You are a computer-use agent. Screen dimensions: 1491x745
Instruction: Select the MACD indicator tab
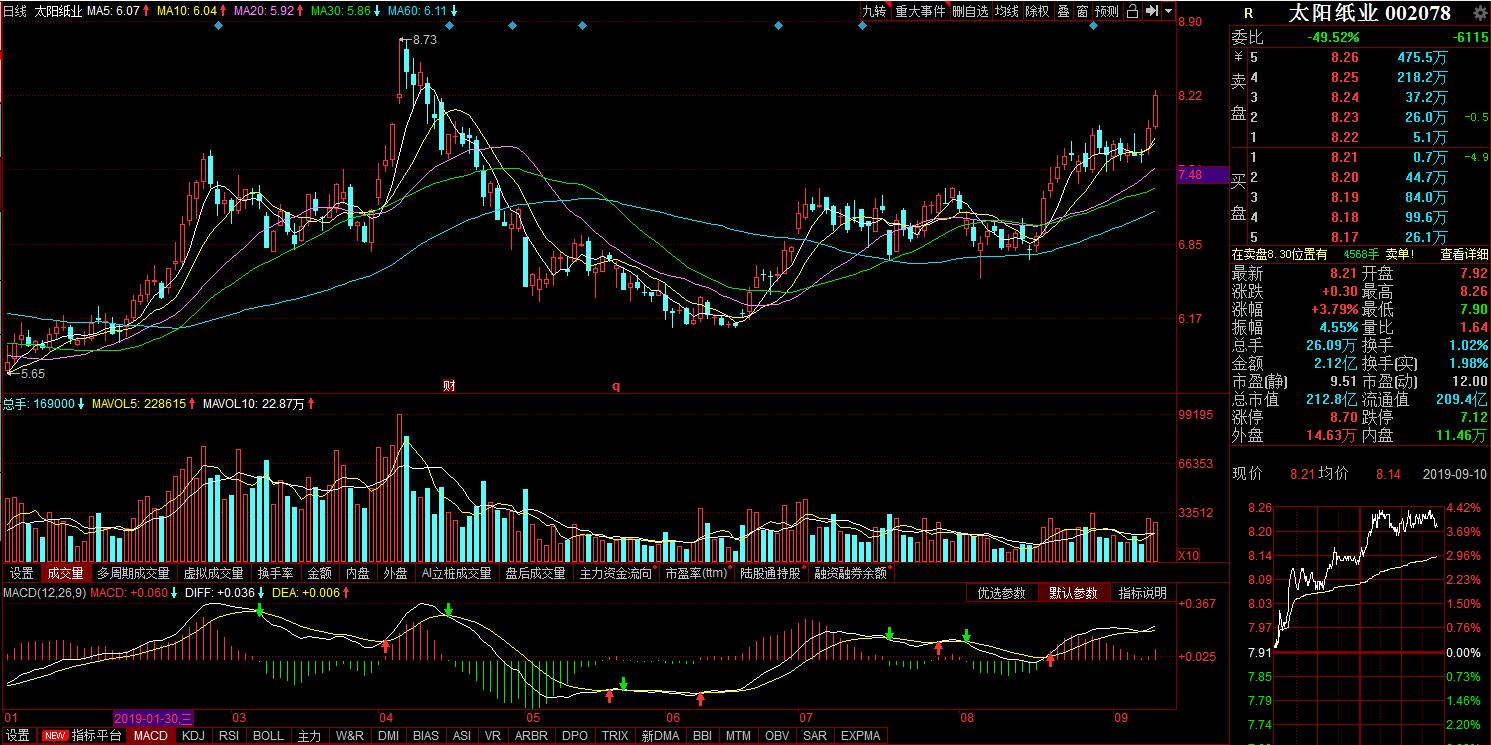(x=150, y=736)
